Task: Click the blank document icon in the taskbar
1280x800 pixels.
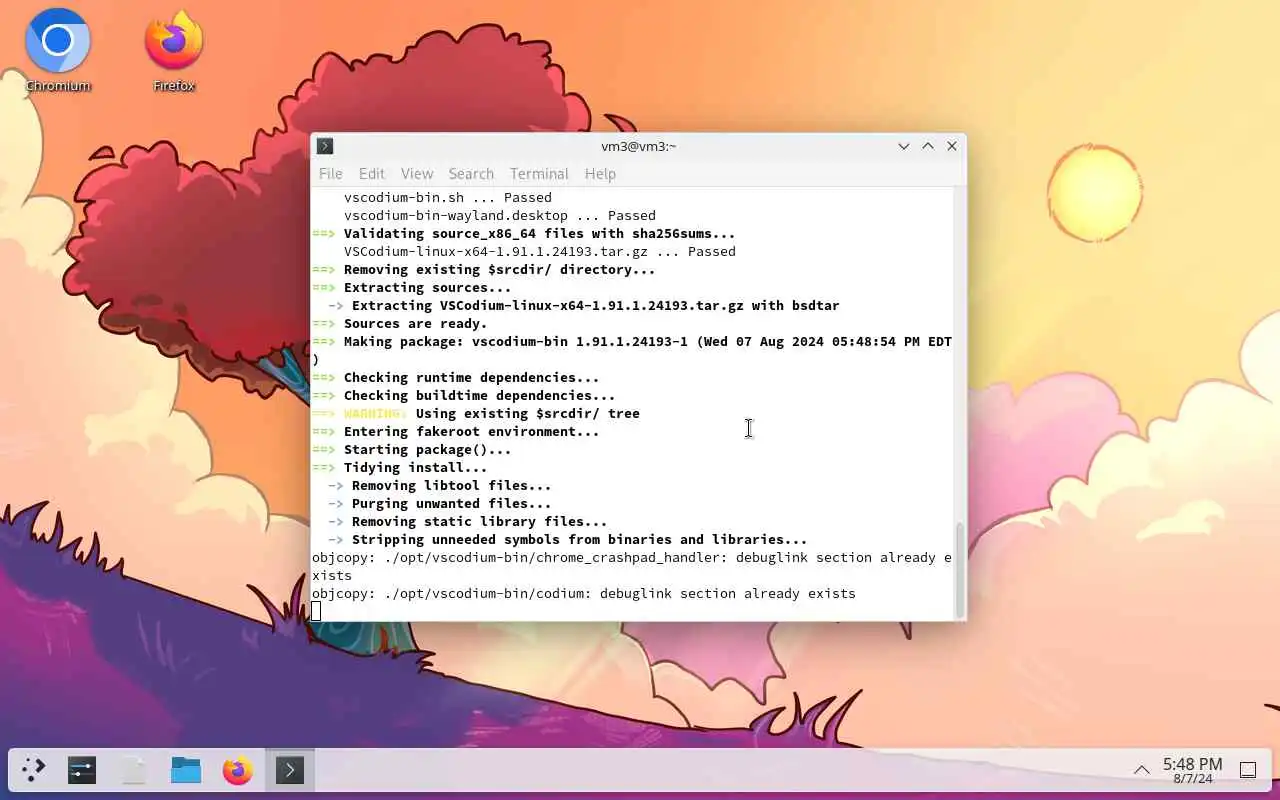Action: click(x=134, y=770)
